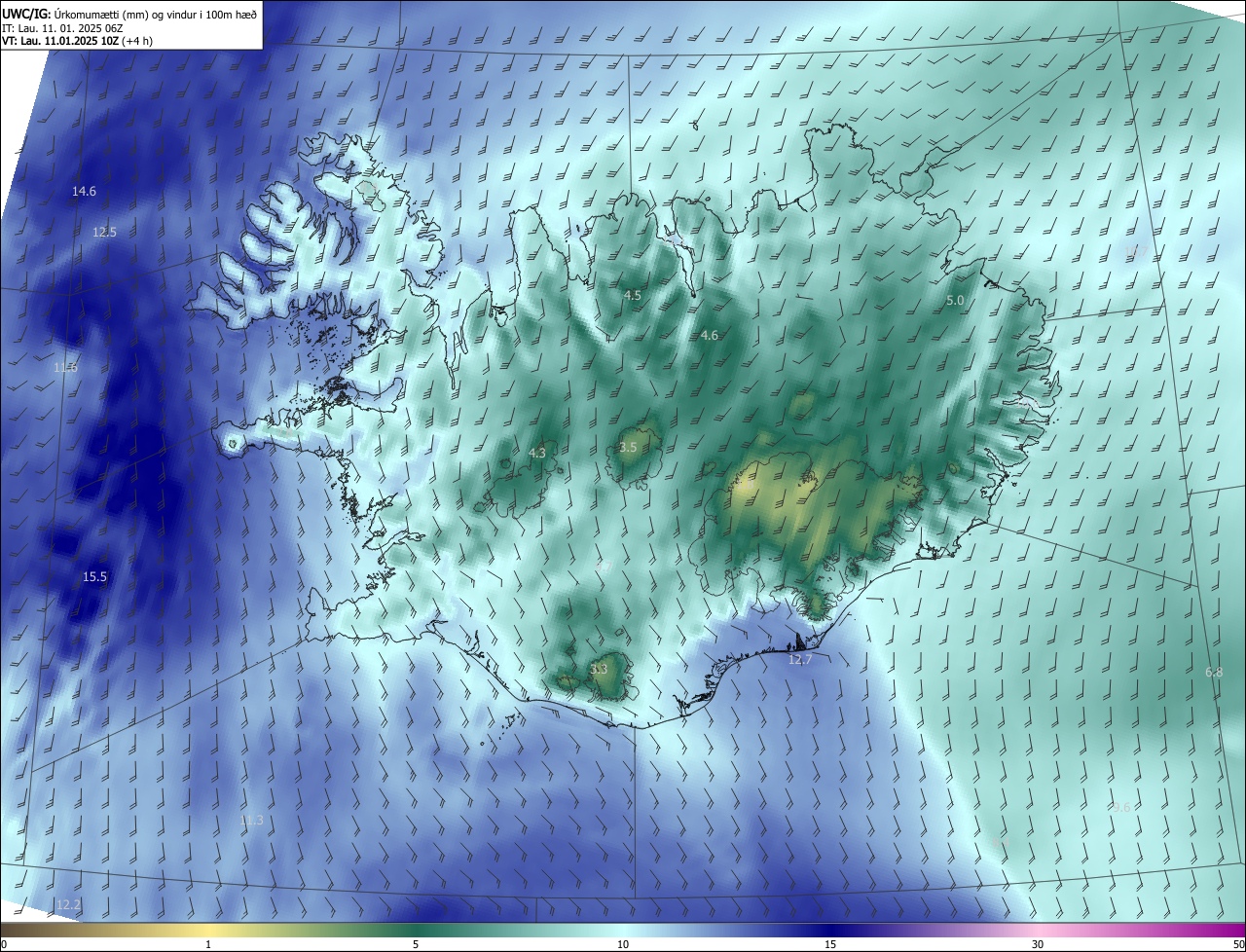The image size is (1246, 952).
Task: Click the 12.5 value label
Action: point(104,233)
